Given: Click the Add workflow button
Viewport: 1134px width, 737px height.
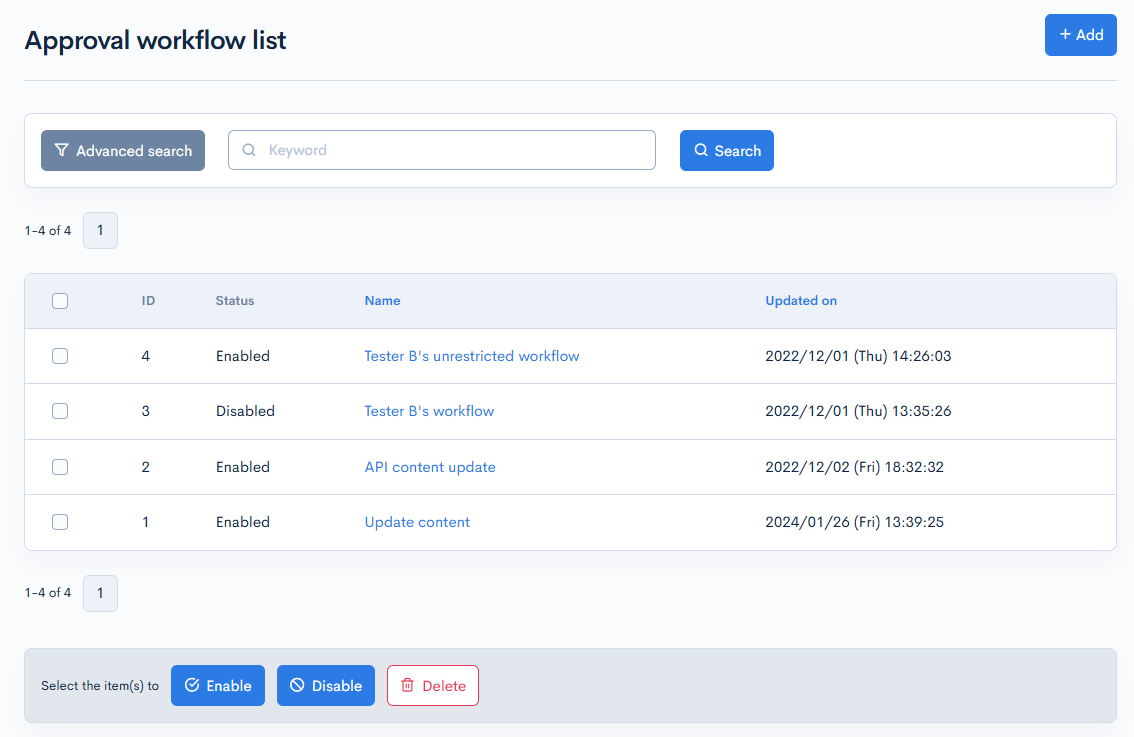Looking at the screenshot, I should 1080,35.
